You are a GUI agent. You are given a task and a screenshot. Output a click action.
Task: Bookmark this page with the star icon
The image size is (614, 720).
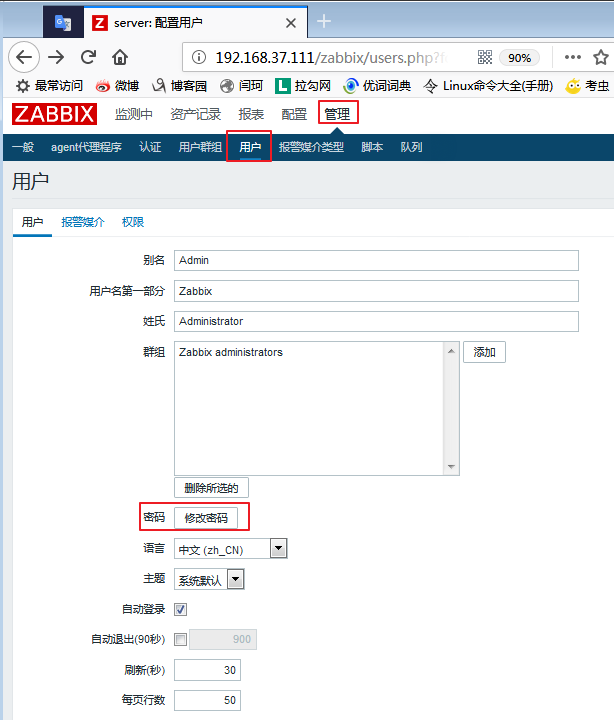click(600, 57)
